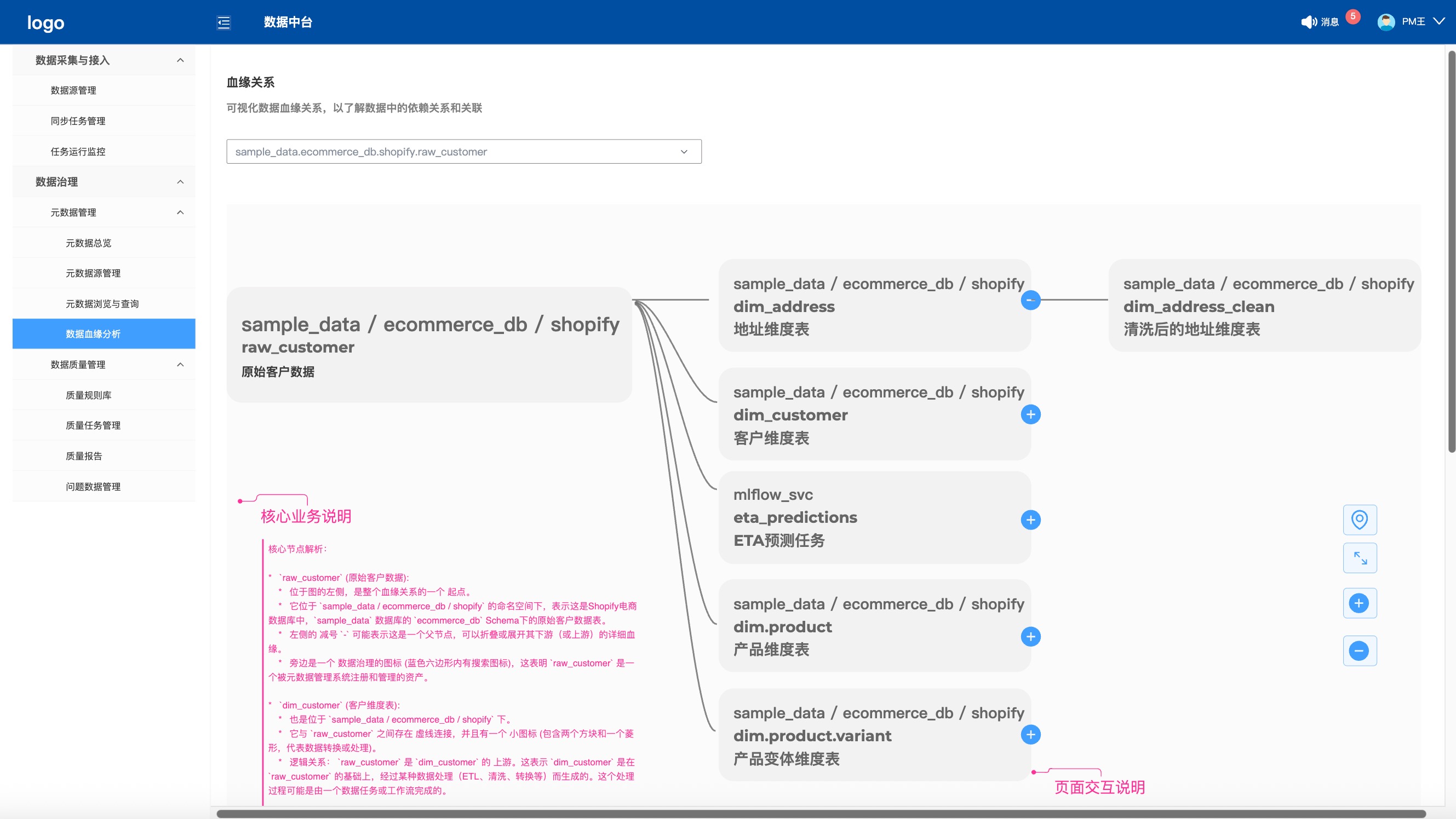Open 元数据源管理 menu item
The height and width of the screenshot is (819, 1456).
pos(104,273)
